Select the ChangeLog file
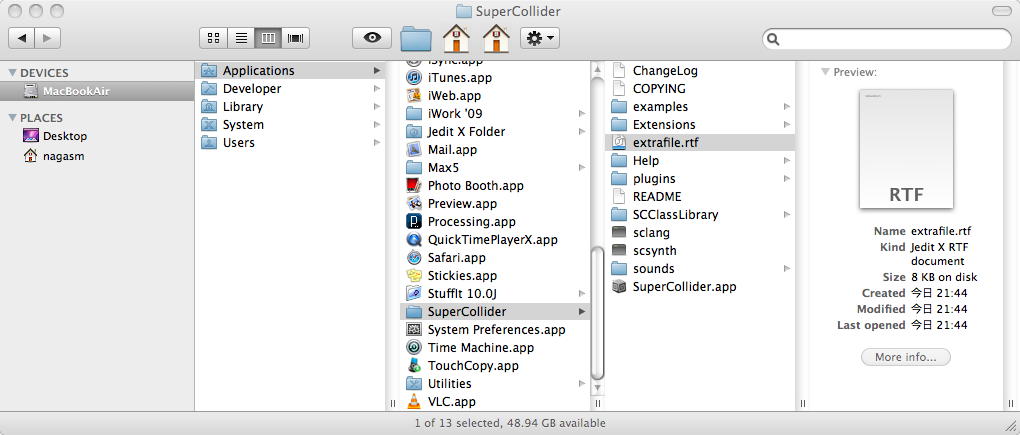1020x435 pixels. click(x=700, y=70)
